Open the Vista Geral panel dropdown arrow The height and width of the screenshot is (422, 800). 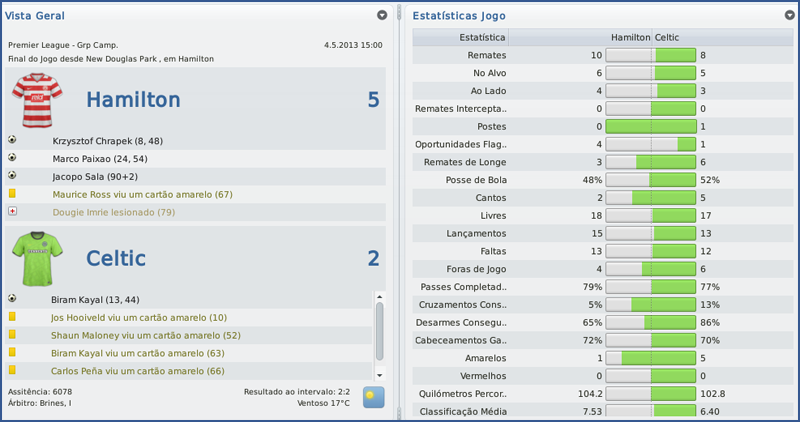[x=382, y=15]
